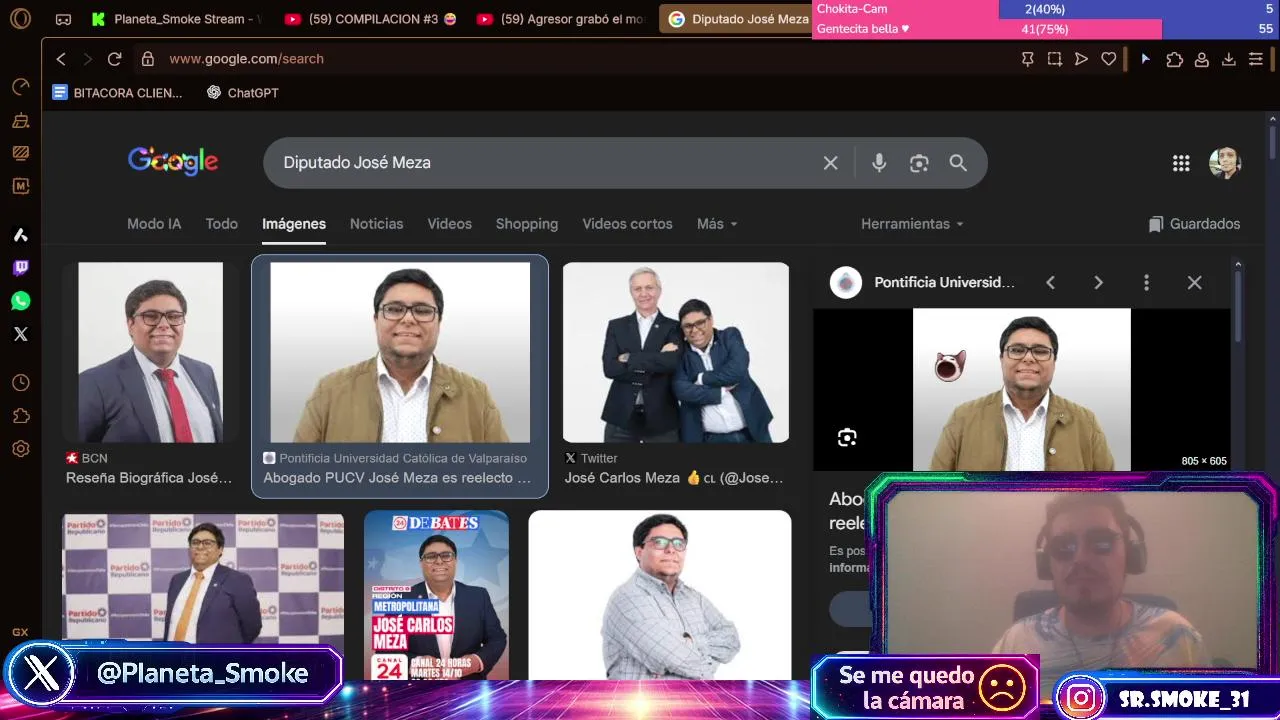1280x720 pixels.
Task: Clear the Google search box text
Action: [x=830, y=163]
